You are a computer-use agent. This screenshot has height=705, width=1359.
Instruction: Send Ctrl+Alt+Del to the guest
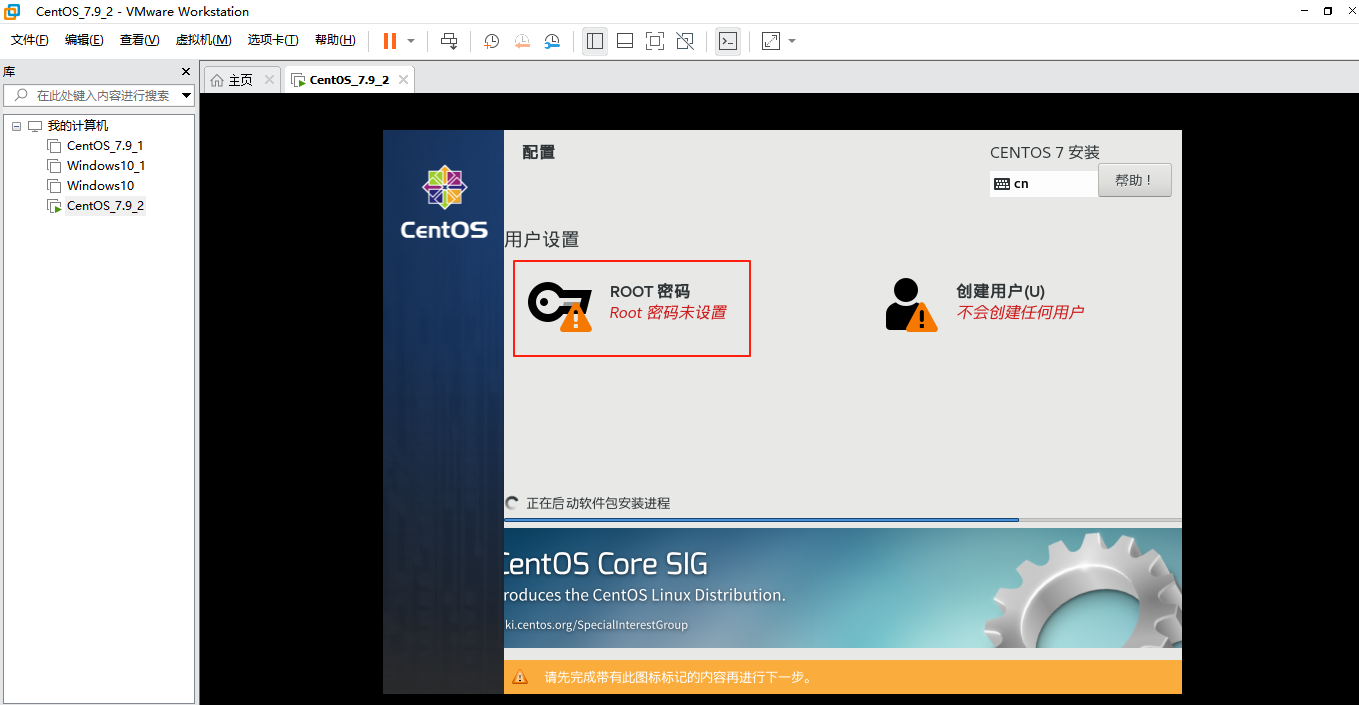click(x=449, y=41)
